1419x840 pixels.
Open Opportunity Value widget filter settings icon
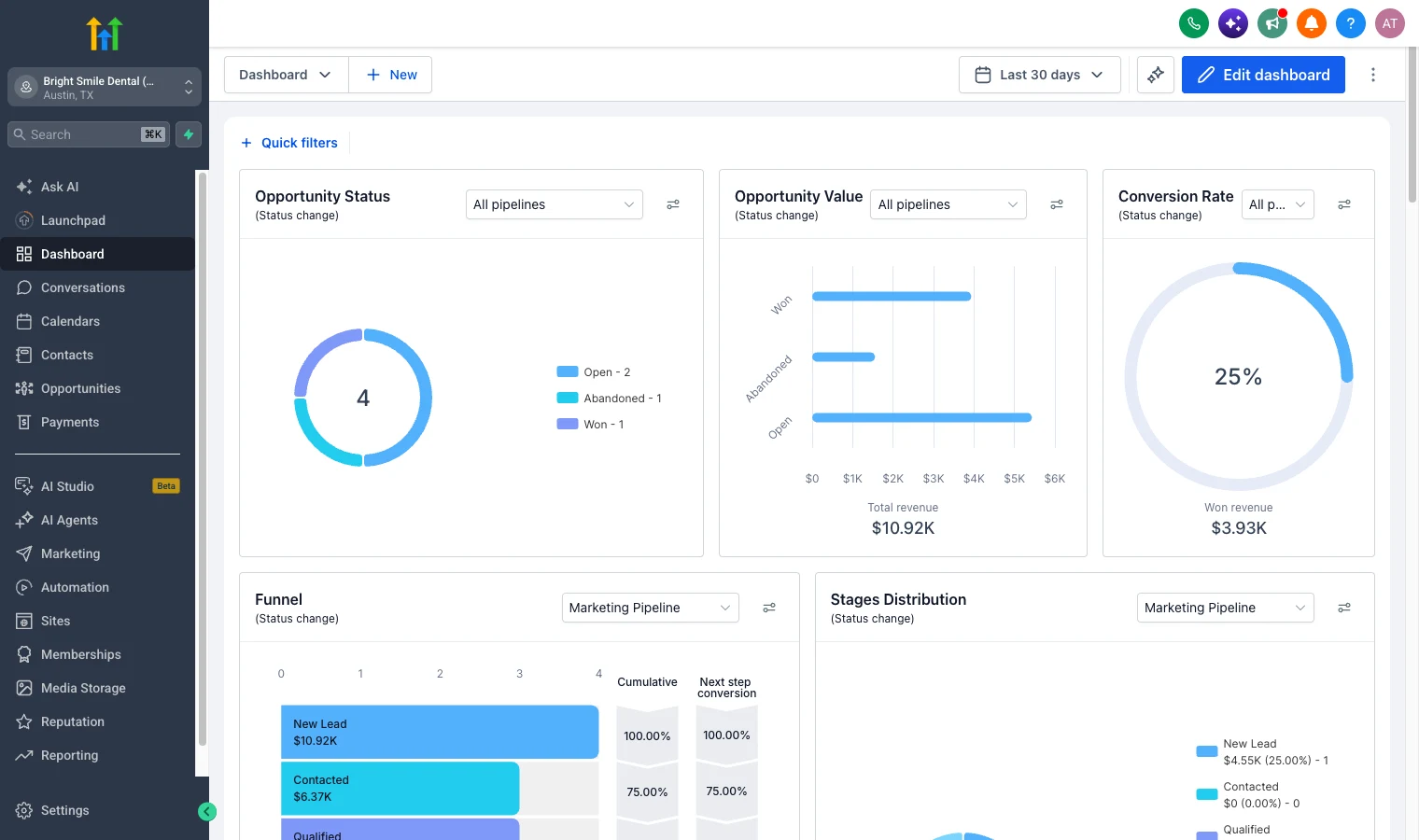coord(1057,204)
